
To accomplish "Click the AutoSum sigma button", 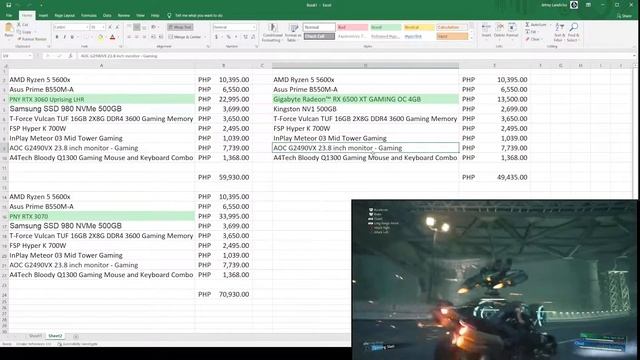I will pyautogui.click(x=536, y=25).
